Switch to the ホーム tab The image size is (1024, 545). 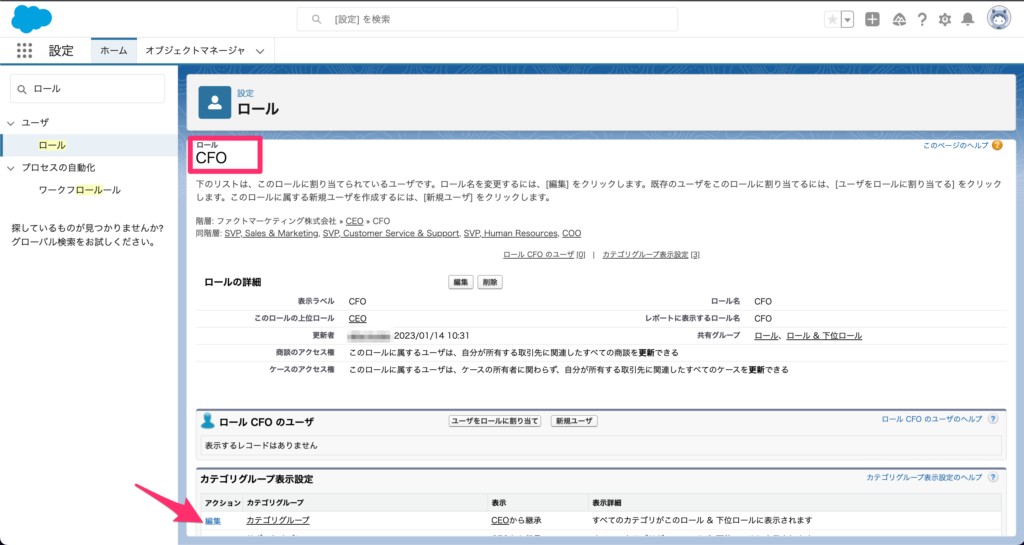tap(114, 50)
